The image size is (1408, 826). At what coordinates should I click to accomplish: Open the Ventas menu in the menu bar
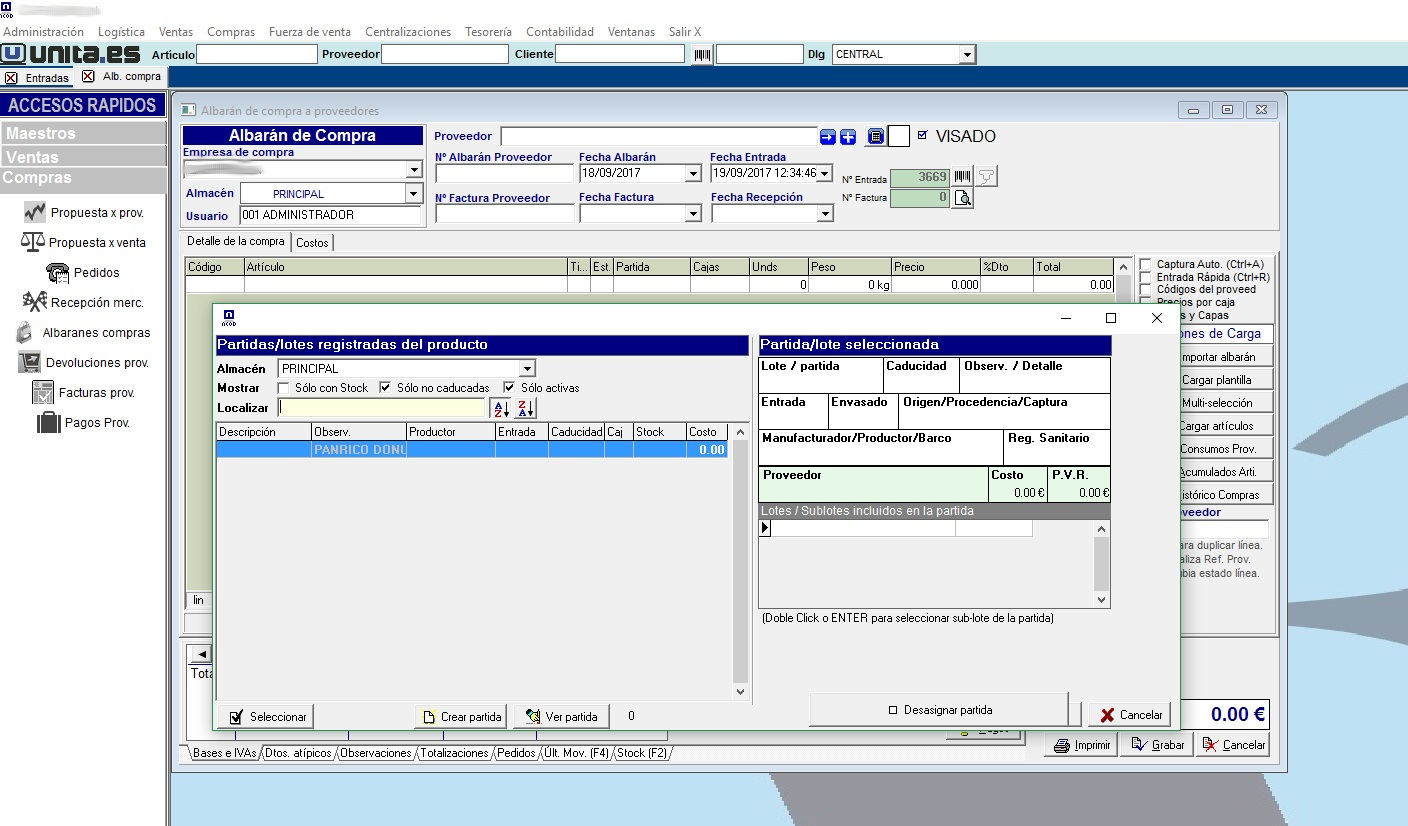tap(176, 32)
